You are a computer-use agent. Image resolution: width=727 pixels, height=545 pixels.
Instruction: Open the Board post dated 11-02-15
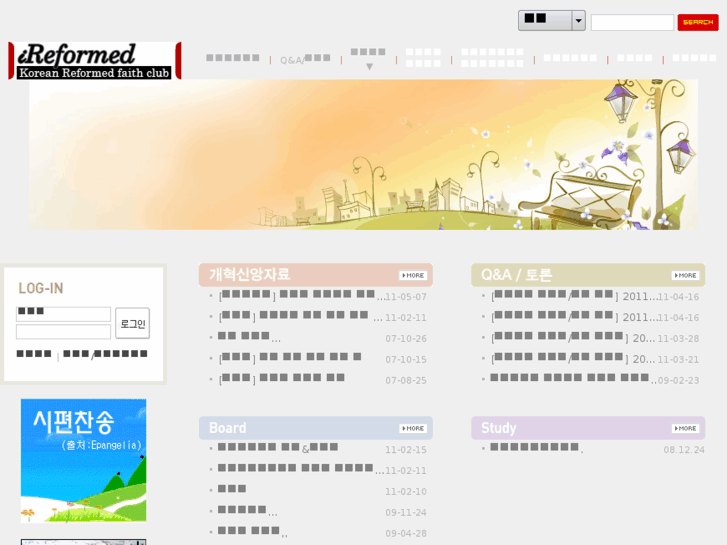278,448
